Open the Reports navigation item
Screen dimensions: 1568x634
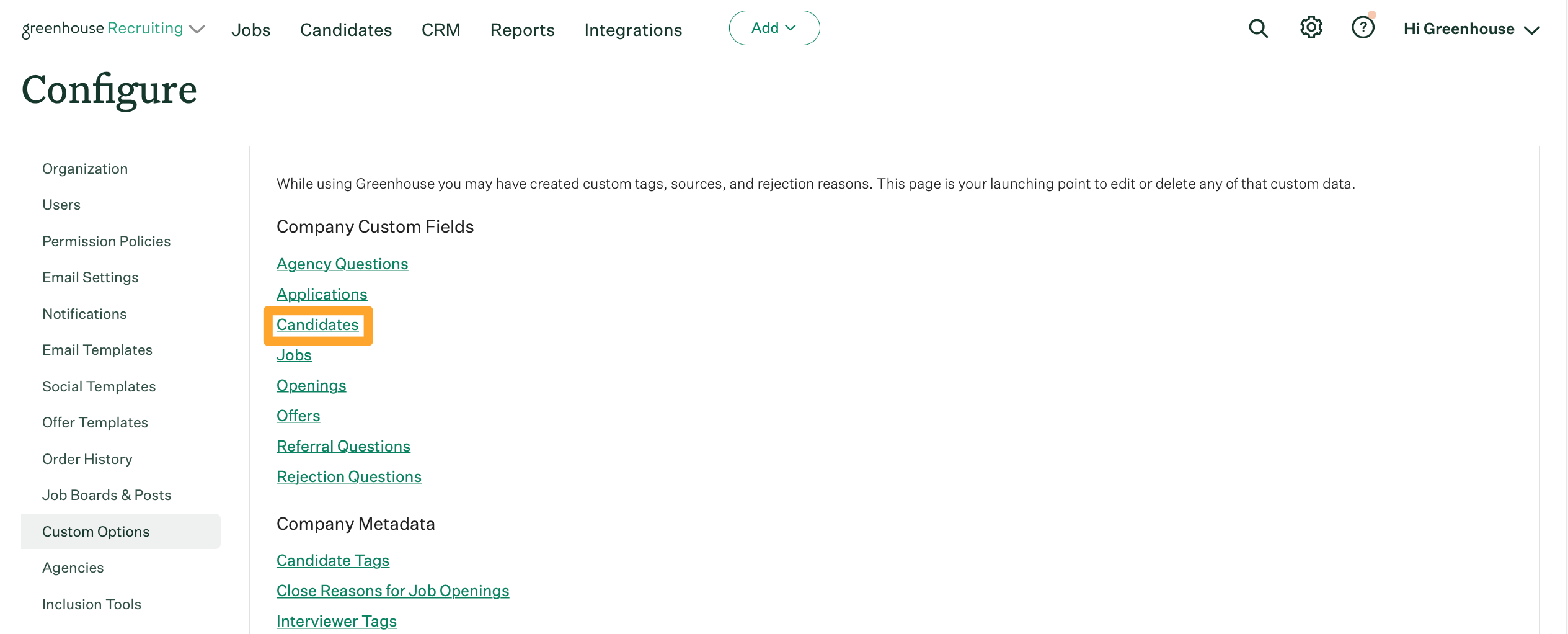coord(522,30)
